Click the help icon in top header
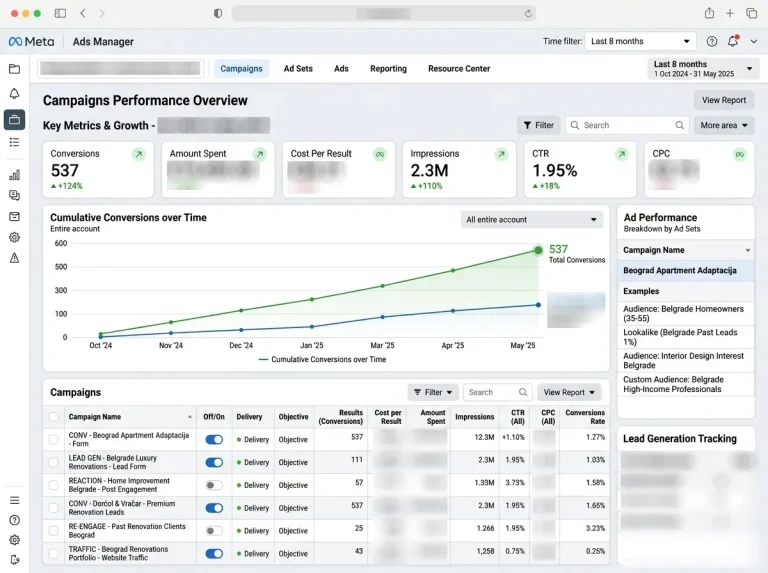The width and height of the screenshot is (768, 573). click(712, 42)
